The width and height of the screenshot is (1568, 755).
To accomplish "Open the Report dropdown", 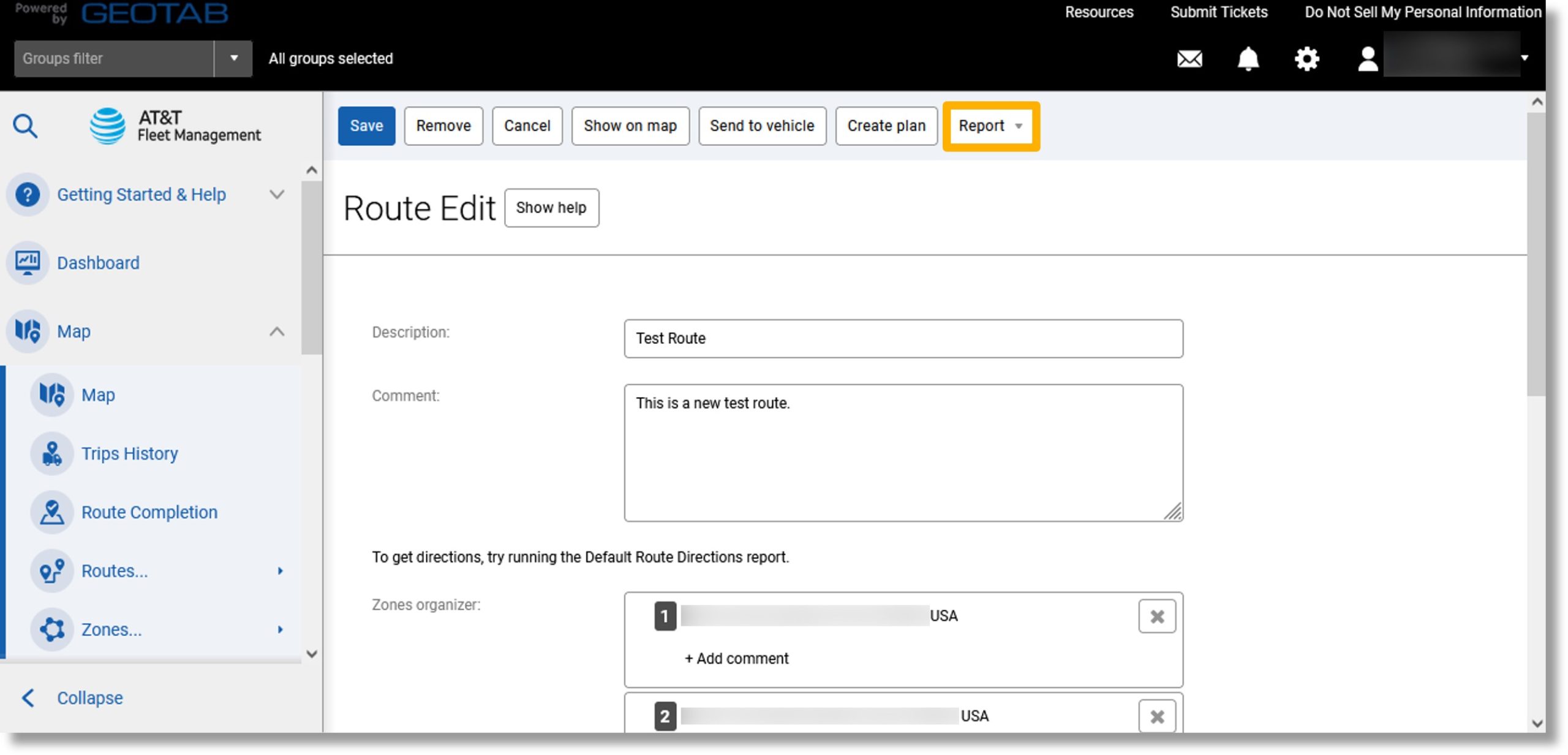I will 990,126.
